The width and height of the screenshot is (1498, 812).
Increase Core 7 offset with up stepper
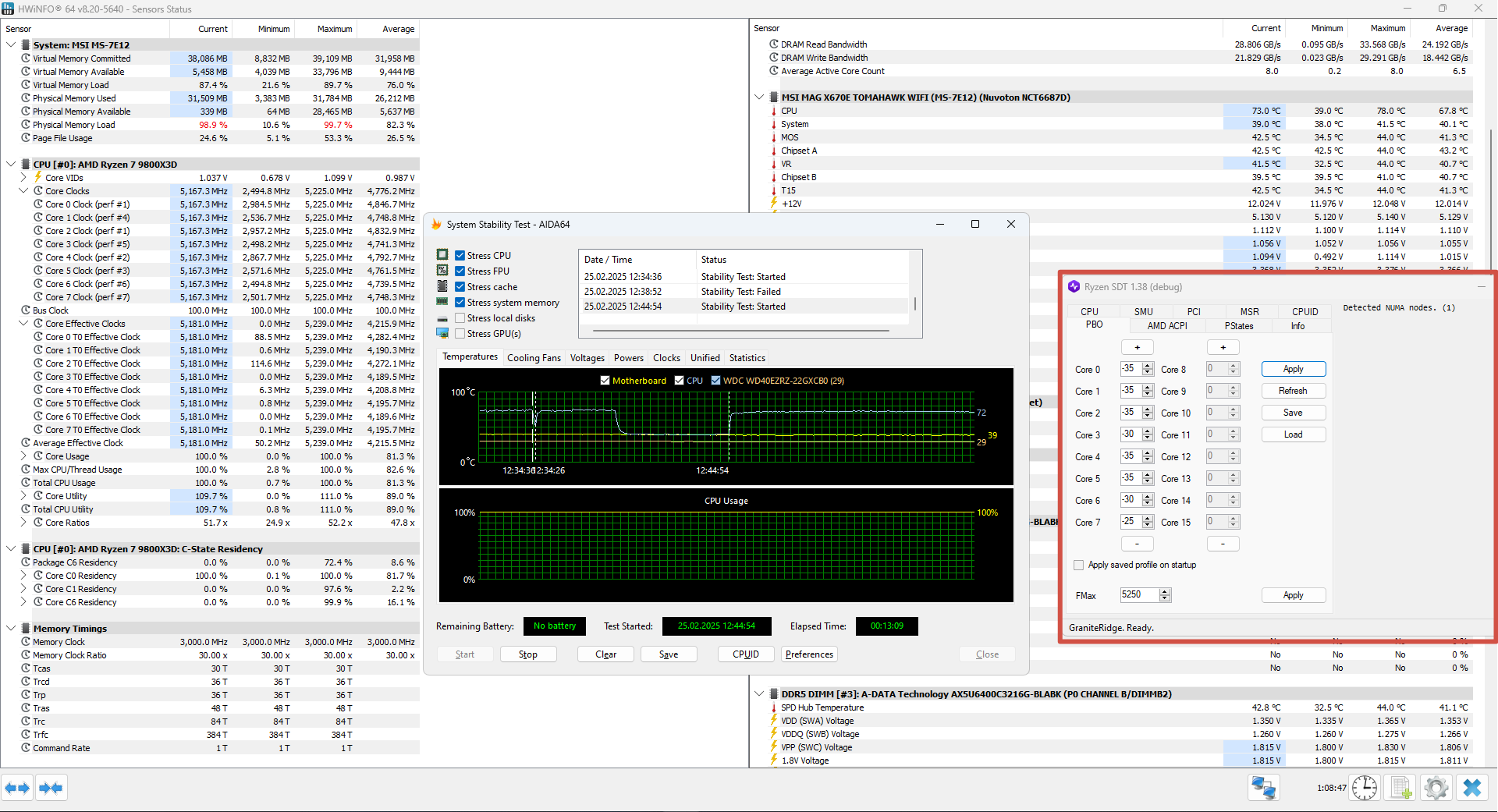click(1148, 518)
